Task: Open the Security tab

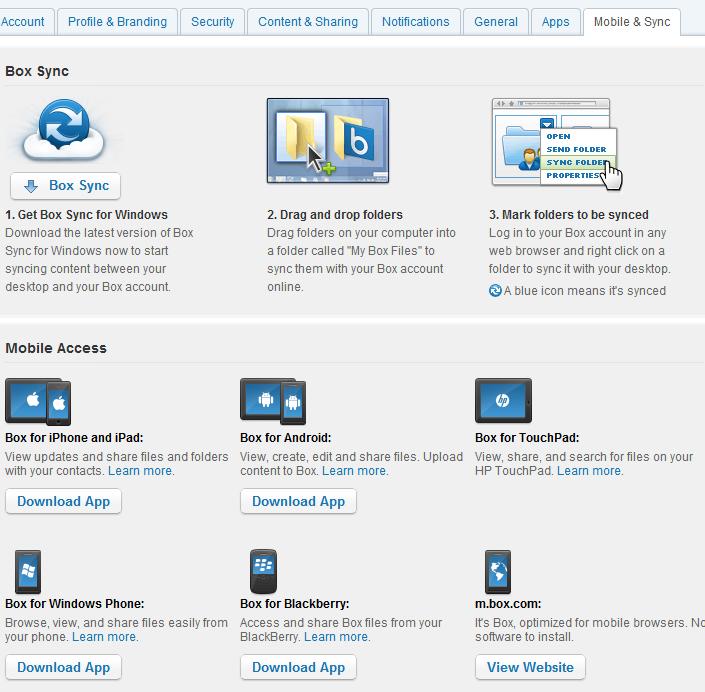Action: [x=212, y=22]
